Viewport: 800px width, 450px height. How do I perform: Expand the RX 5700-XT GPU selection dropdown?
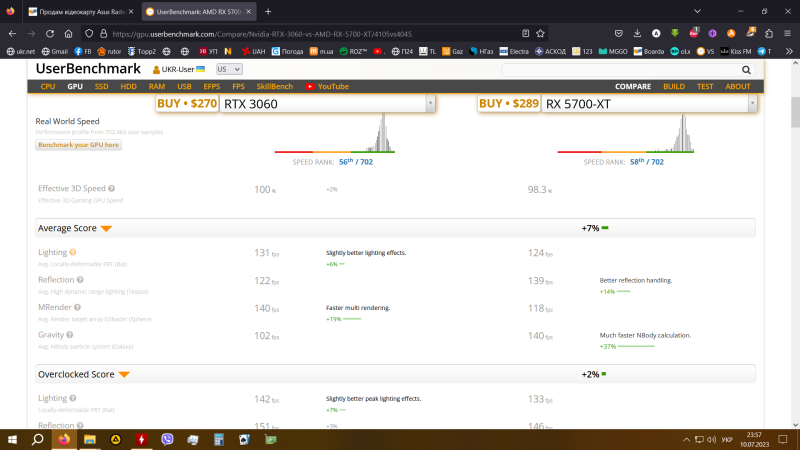coord(751,103)
